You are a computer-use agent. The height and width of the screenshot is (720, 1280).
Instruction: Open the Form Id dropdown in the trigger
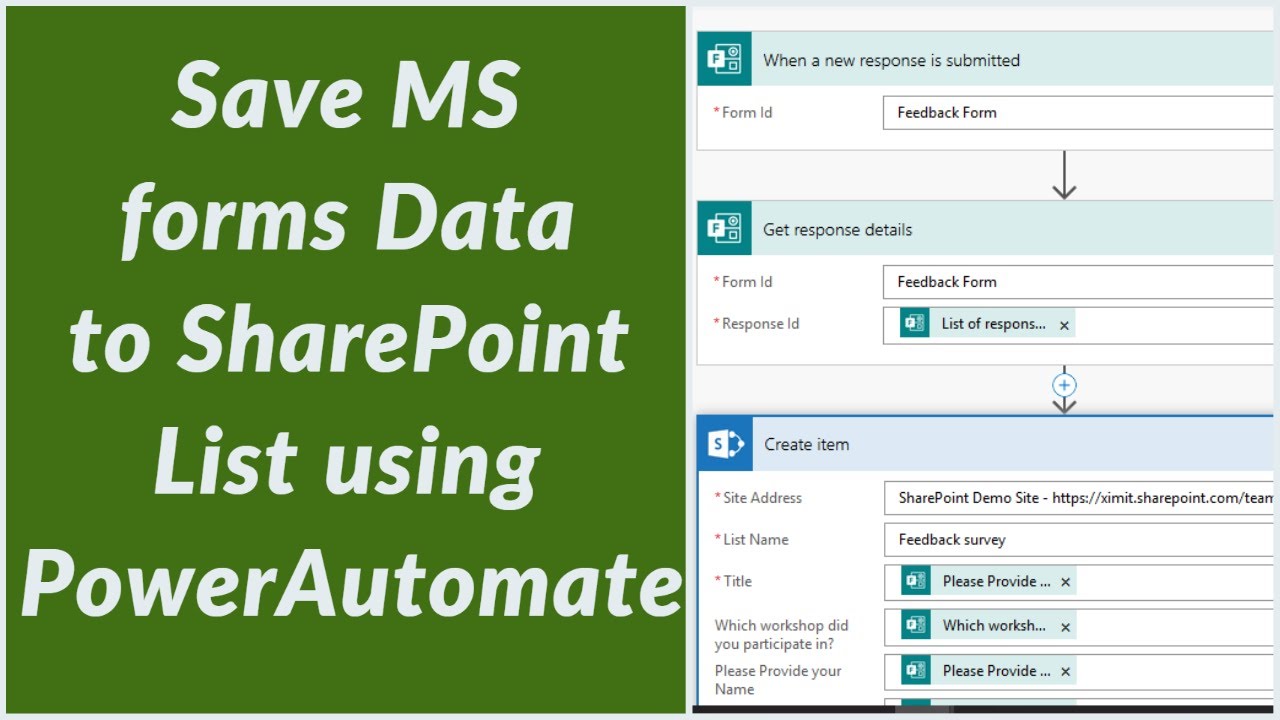click(1078, 112)
